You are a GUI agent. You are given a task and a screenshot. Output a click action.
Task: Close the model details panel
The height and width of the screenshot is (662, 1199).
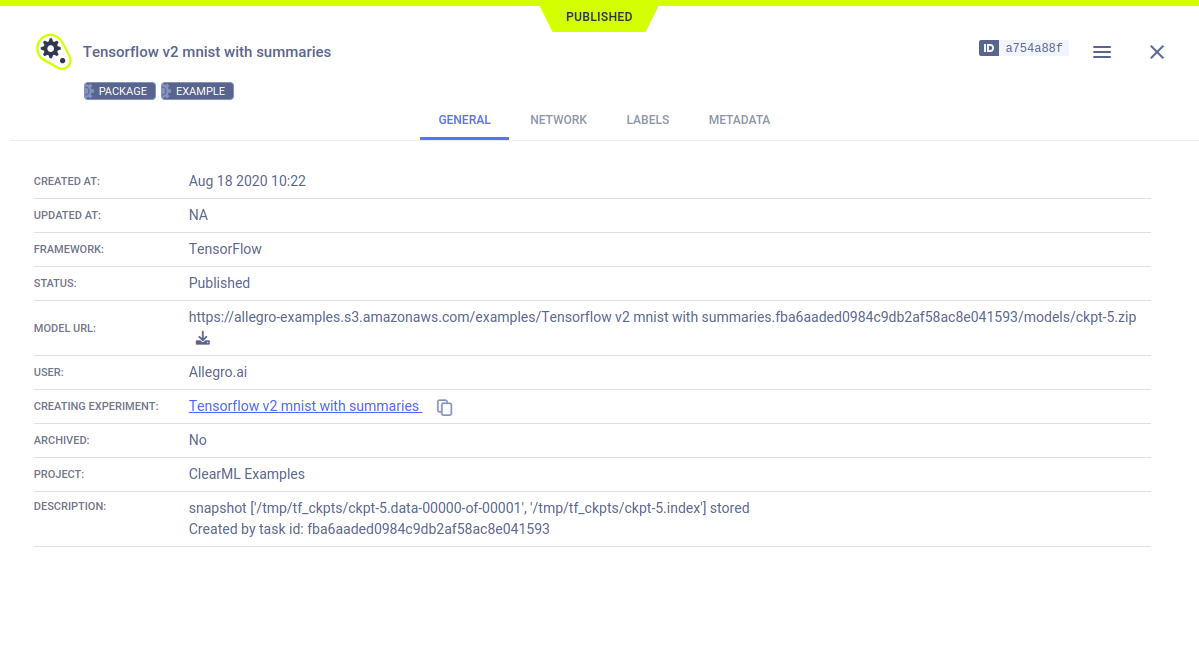(x=1157, y=52)
